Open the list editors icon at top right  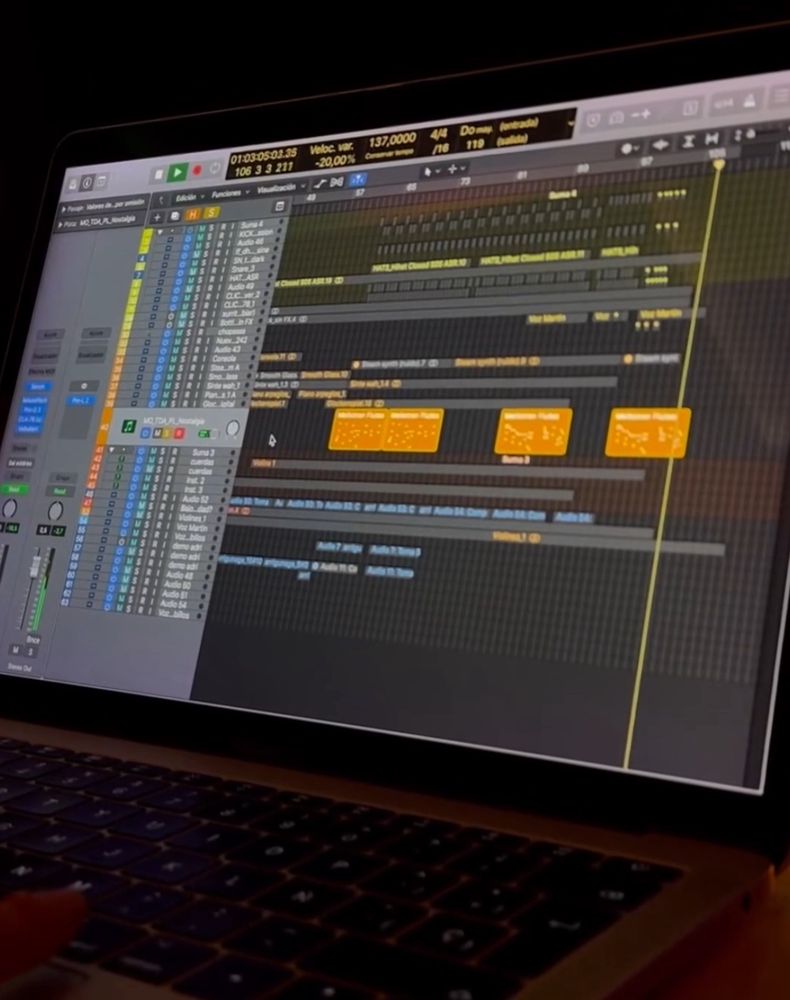781,97
